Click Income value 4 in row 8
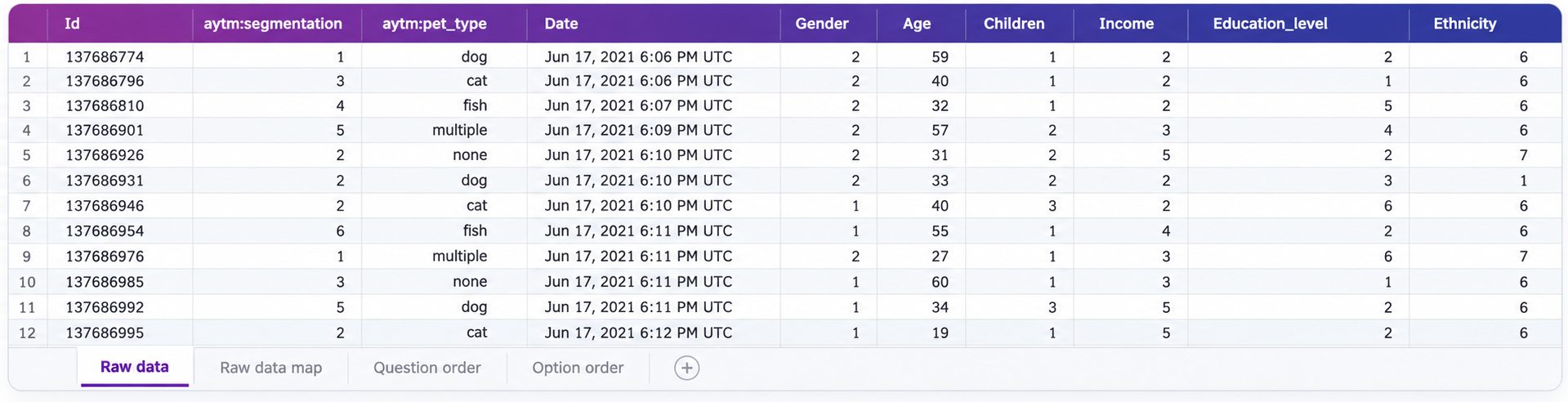Viewport: 1568px width, 402px height. coord(1166,231)
